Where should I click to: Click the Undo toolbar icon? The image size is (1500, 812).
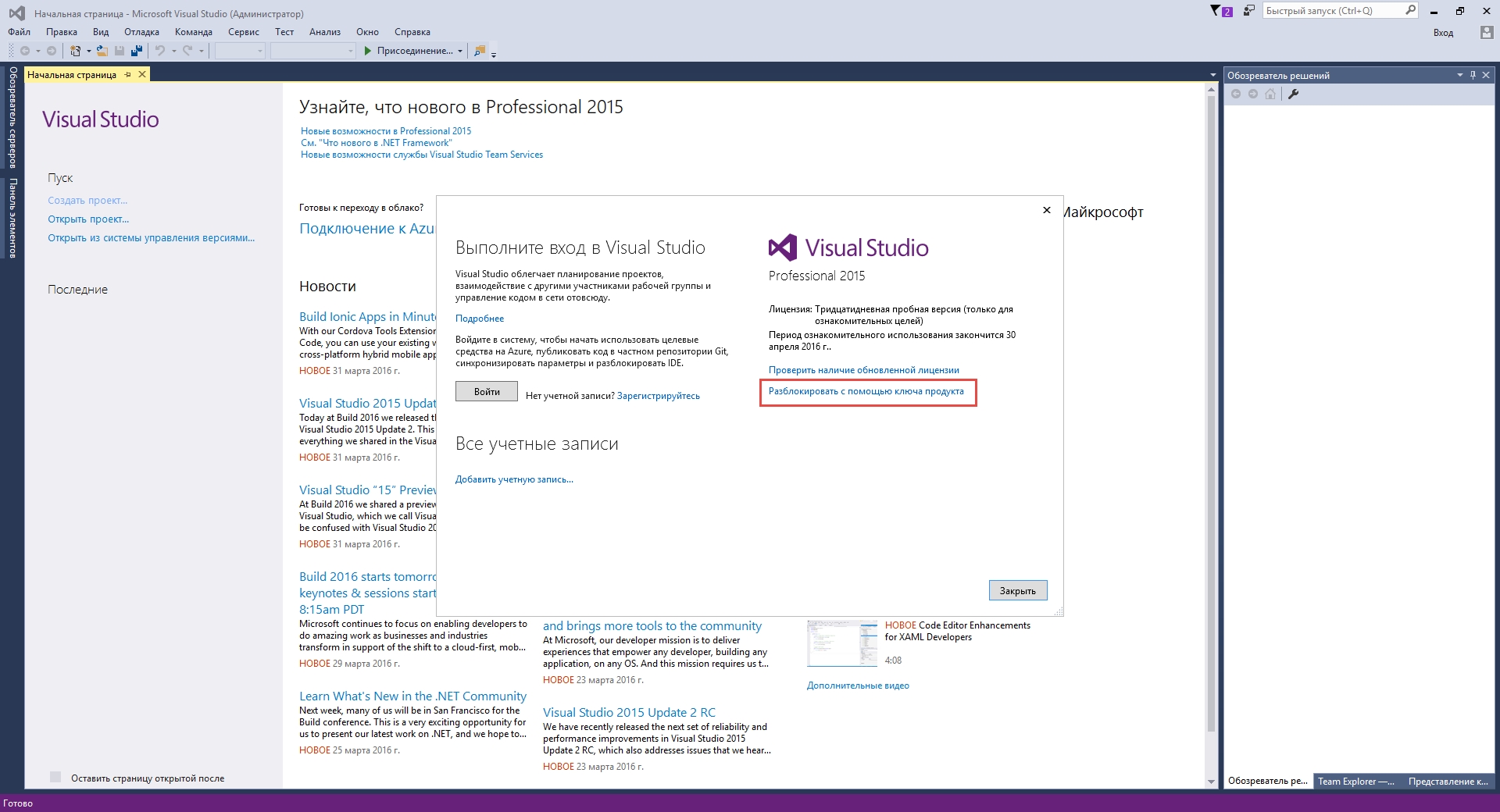pos(160,51)
